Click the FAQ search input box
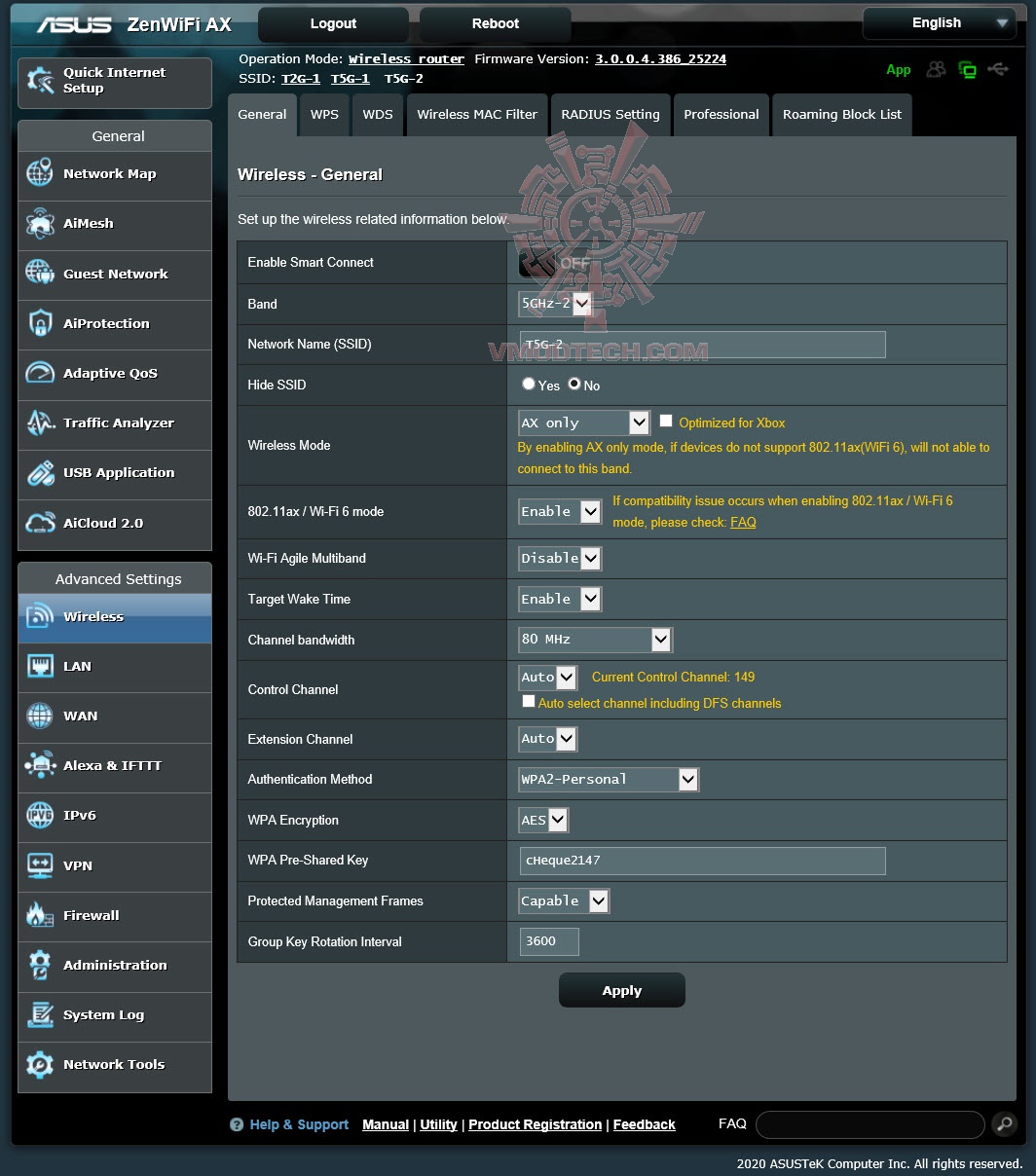 870,1124
